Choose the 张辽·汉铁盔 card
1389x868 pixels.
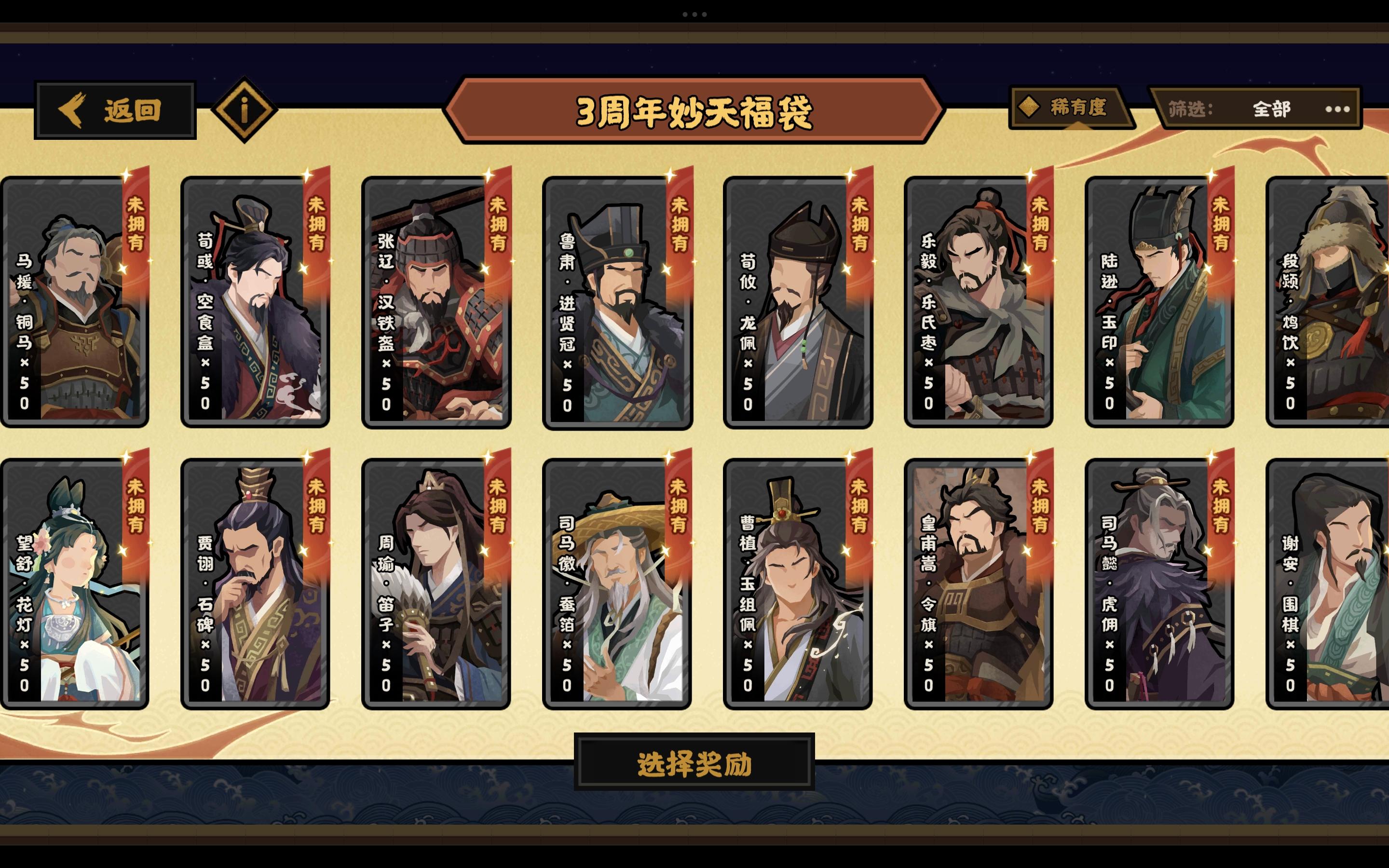pos(436,300)
